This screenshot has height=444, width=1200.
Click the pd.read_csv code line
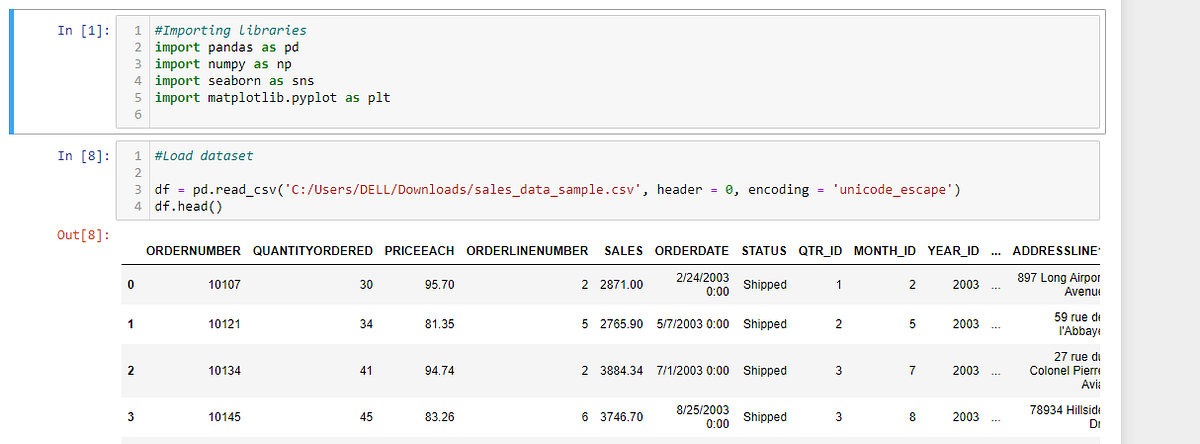[557, 189]
